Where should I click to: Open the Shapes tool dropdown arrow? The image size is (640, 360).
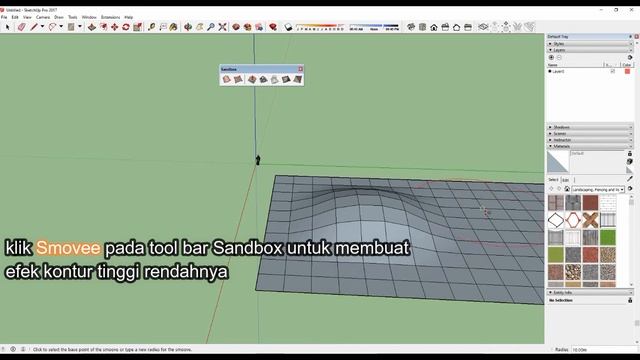[x=80, y=27]
